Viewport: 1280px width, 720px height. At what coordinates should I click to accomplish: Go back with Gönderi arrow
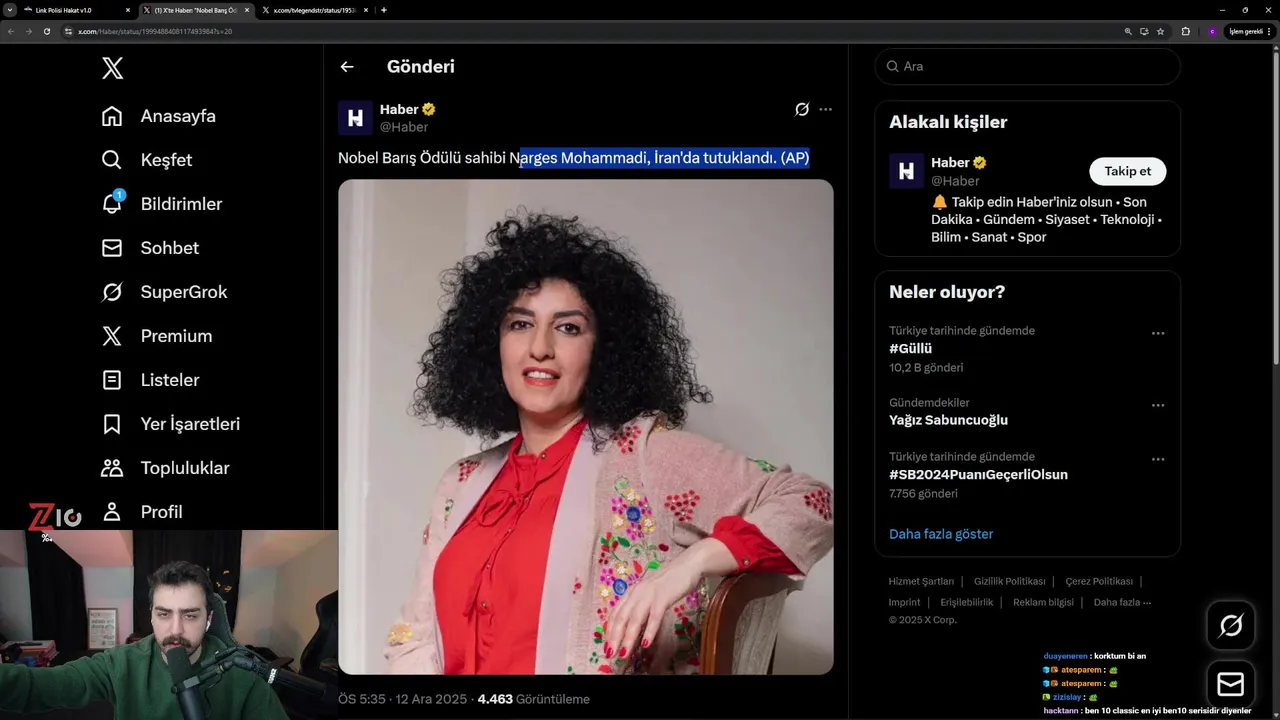click(x=347, y=67)
